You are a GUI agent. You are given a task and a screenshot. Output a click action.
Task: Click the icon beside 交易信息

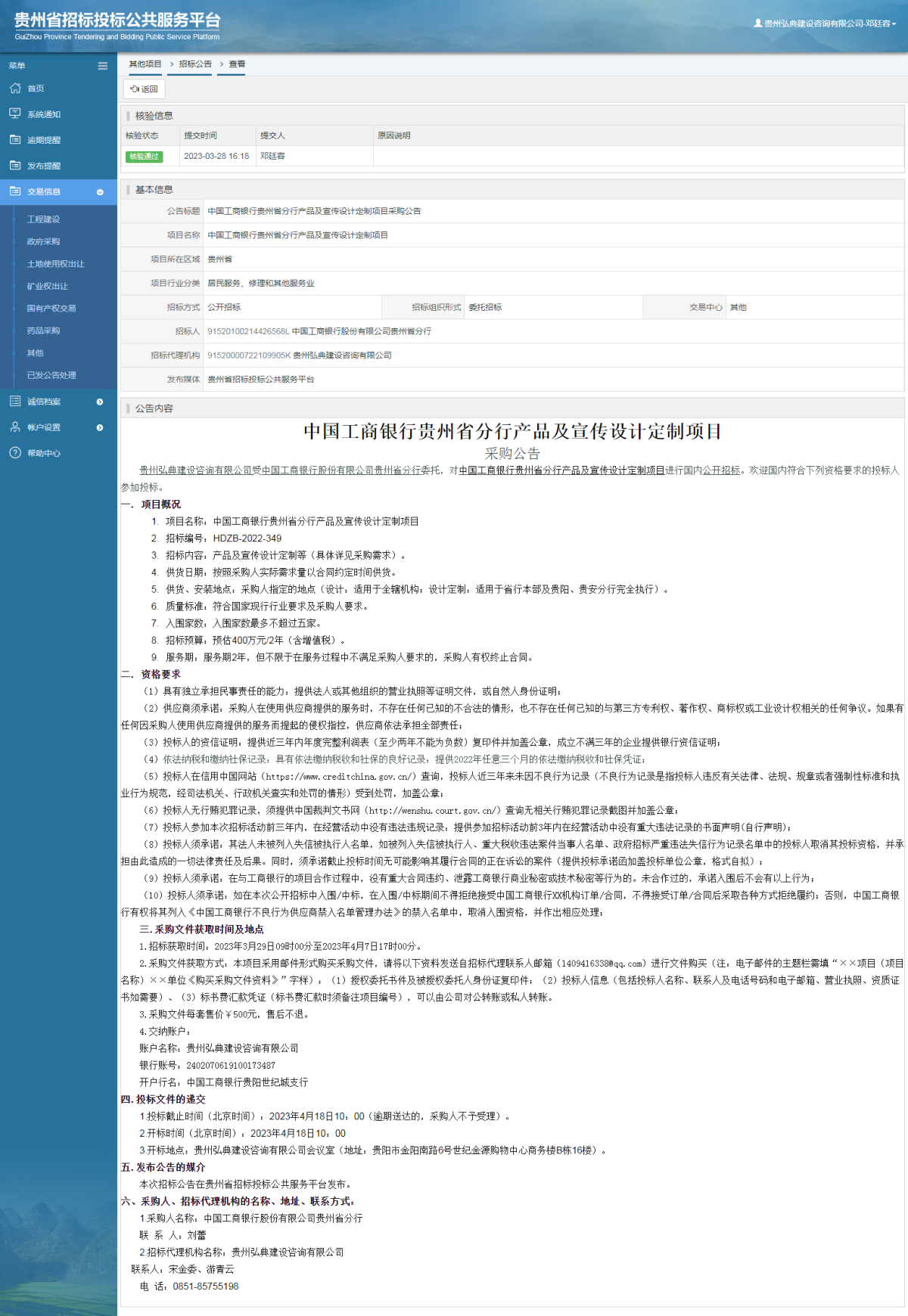[x=15, y=191]
